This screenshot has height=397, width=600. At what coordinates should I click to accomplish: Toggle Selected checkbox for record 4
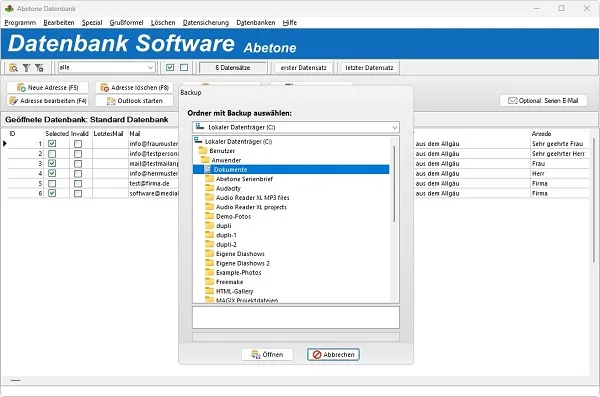coord(52,173)
